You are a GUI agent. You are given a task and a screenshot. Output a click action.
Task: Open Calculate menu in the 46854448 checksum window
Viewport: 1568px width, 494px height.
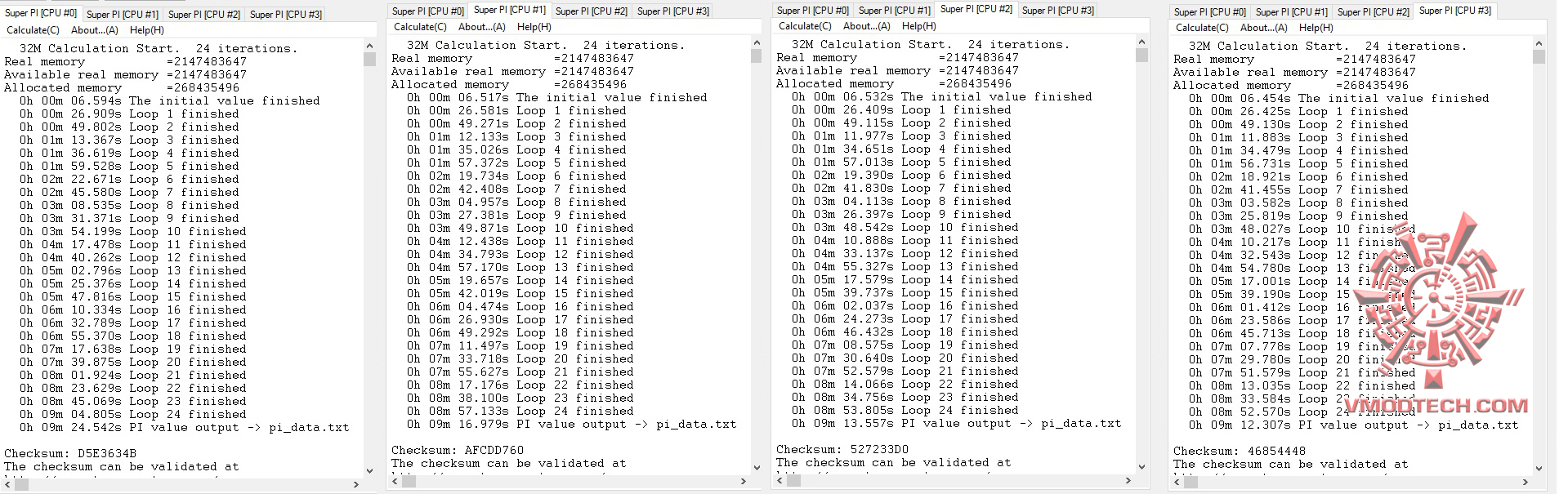(1202, 28)
